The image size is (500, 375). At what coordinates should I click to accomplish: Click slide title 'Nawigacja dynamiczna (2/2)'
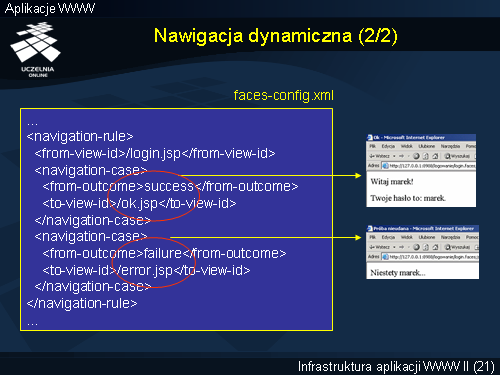point(276,36)
